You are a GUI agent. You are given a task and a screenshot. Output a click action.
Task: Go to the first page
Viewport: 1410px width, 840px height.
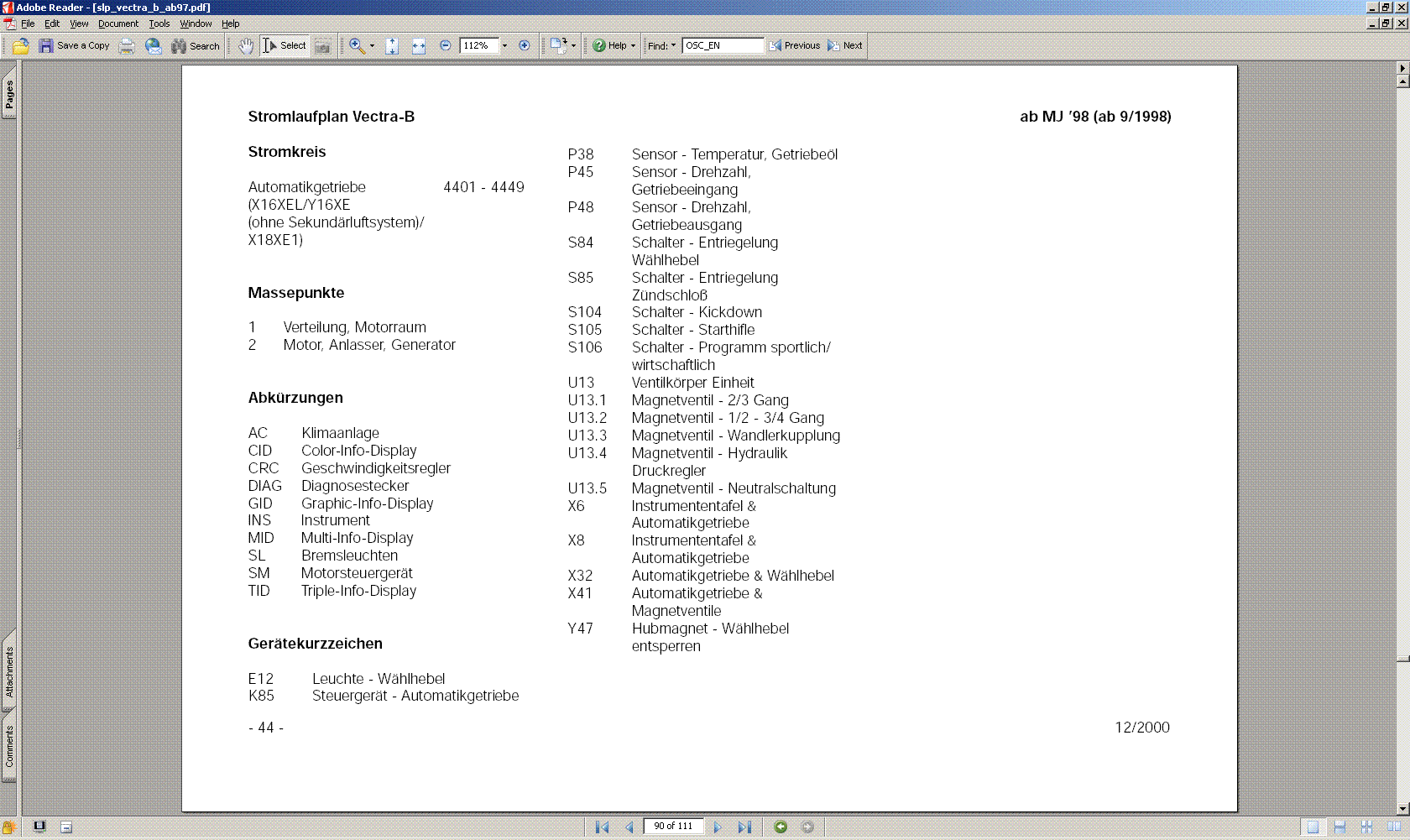click(x=602, y=827)
